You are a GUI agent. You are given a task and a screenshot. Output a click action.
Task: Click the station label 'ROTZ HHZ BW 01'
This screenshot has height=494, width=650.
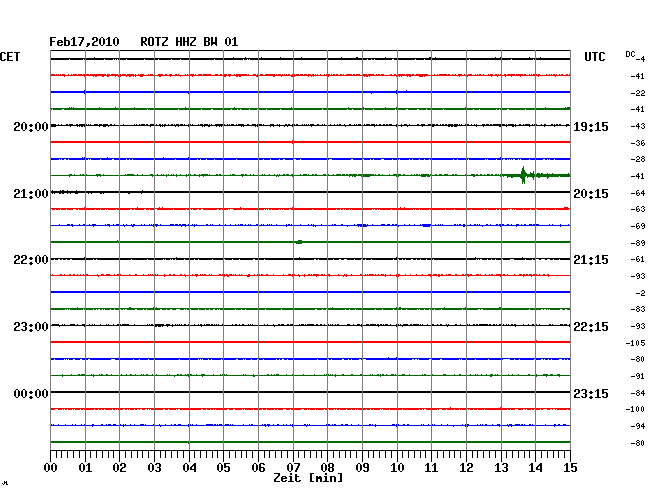pyautogui.click(x=189, y=42)
